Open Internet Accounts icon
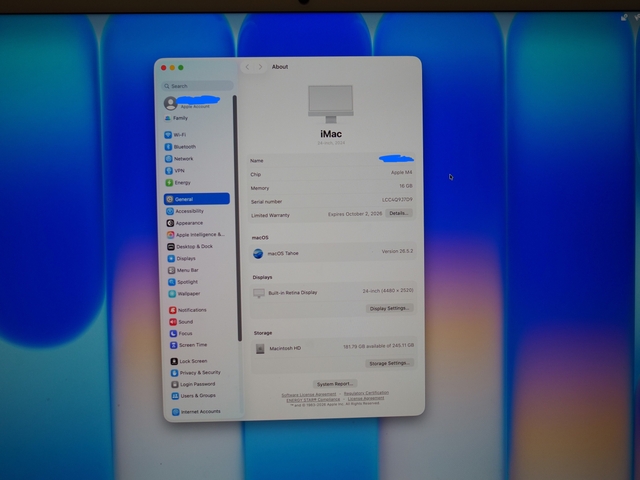The image size is (640, 480). pos(176,412)
